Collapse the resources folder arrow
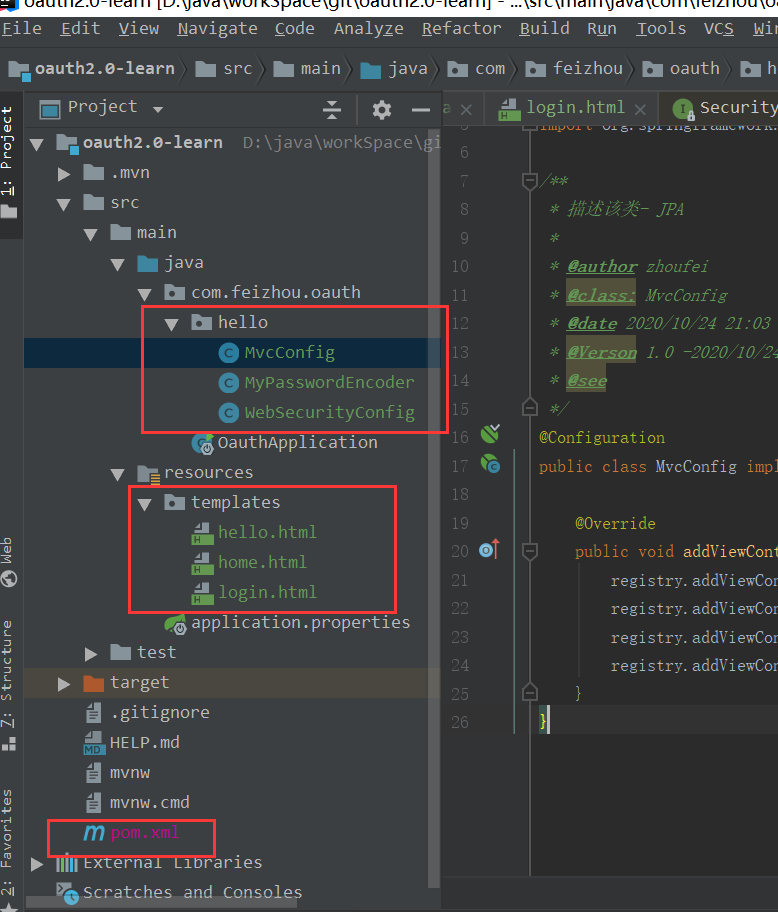 tap(117, 475)
